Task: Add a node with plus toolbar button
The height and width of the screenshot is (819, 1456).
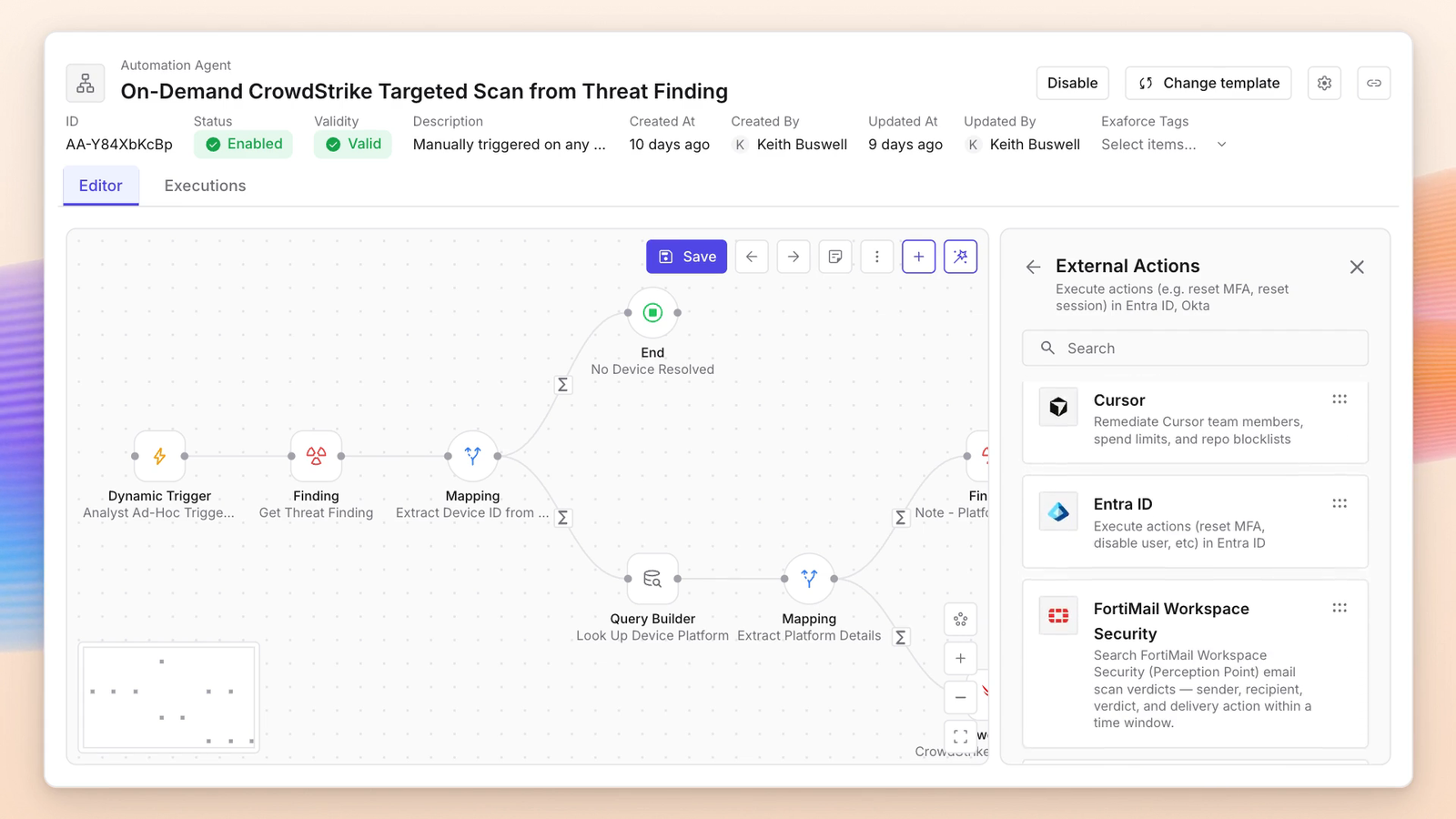Action: coord(919,257)
